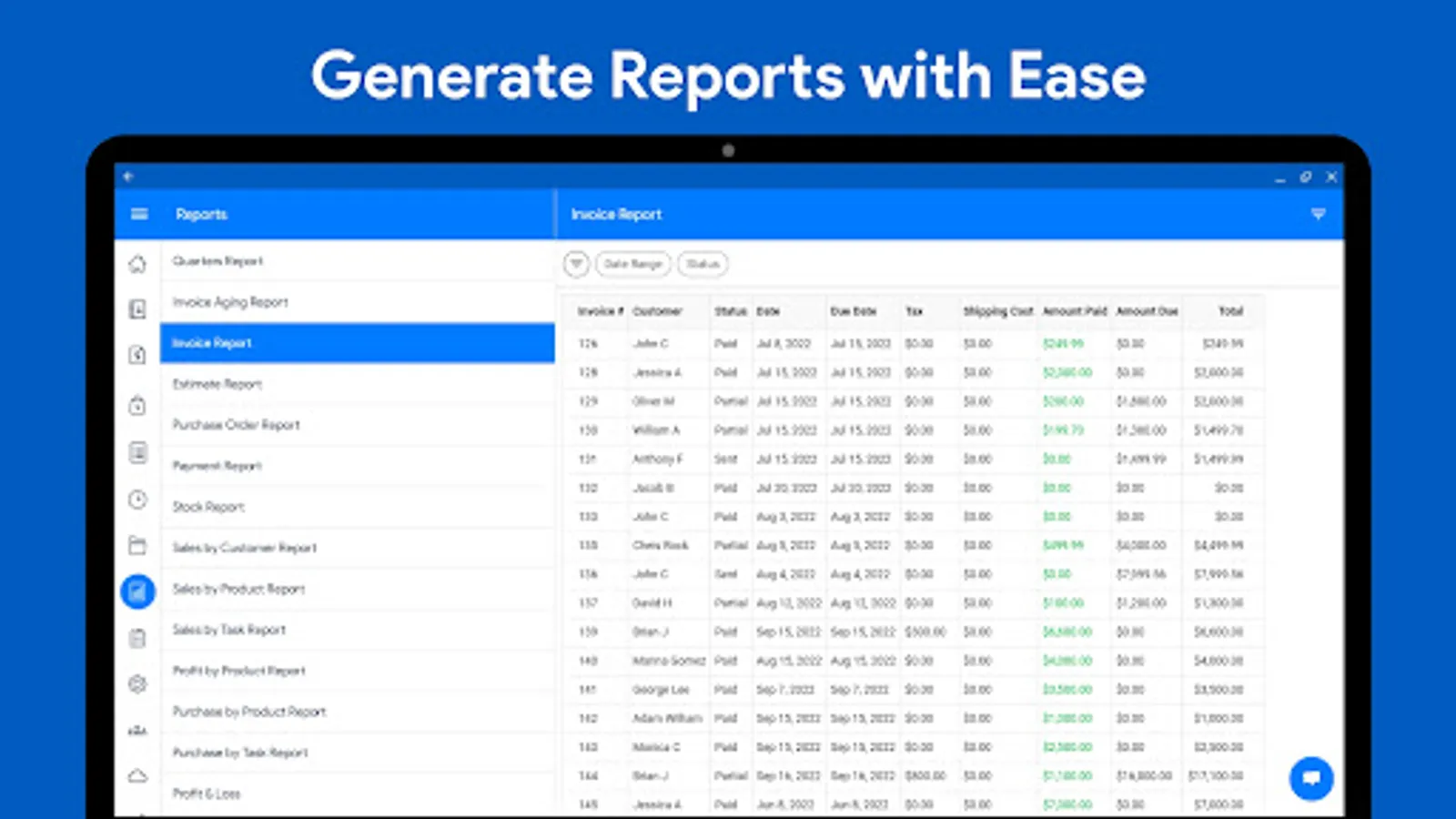
Task: Open the folder icon in sidebar
Action: pyautogui.click(x=137, y=545)
